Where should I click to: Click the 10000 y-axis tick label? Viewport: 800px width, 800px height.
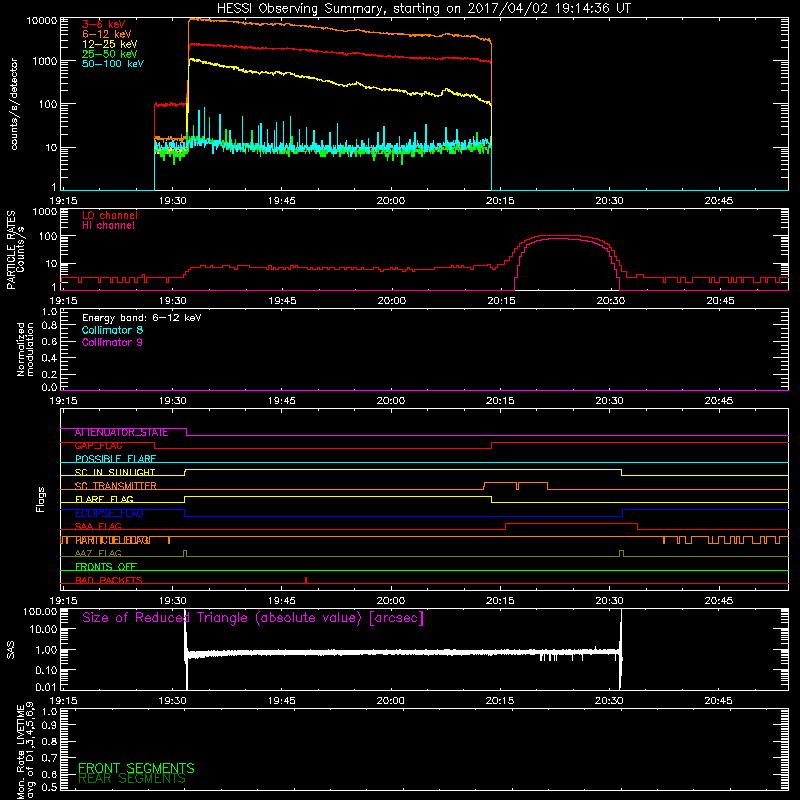42,21
